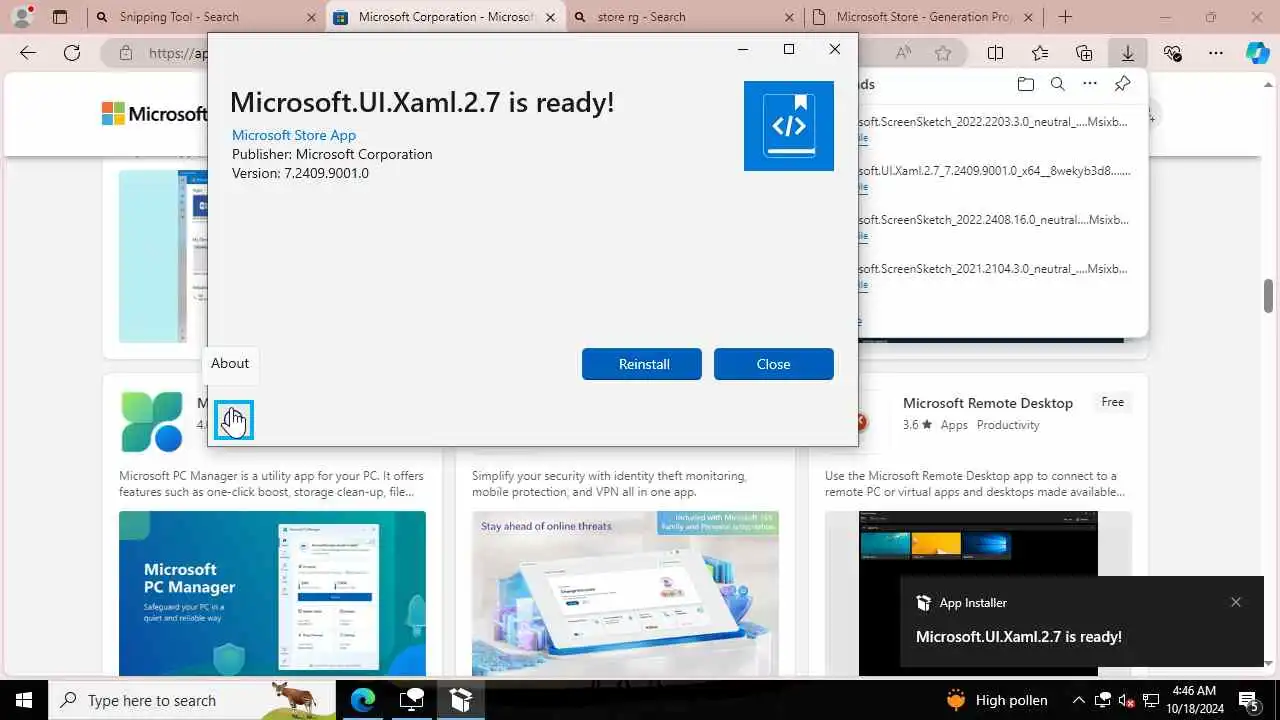Dismiss the App Installer toast notification
This screenshot has width=1280, height=720.
tap(1236, 602)
